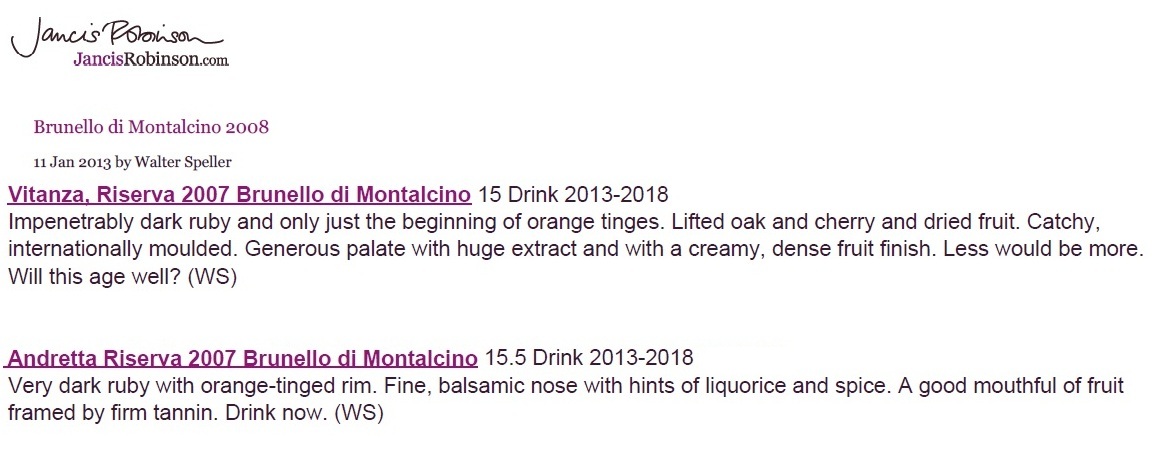Open the Vitanza Riserva 2007 wine link
The width and height of the screenshot is (1157, 451).
pyautogui.click(x=239, y=195)
